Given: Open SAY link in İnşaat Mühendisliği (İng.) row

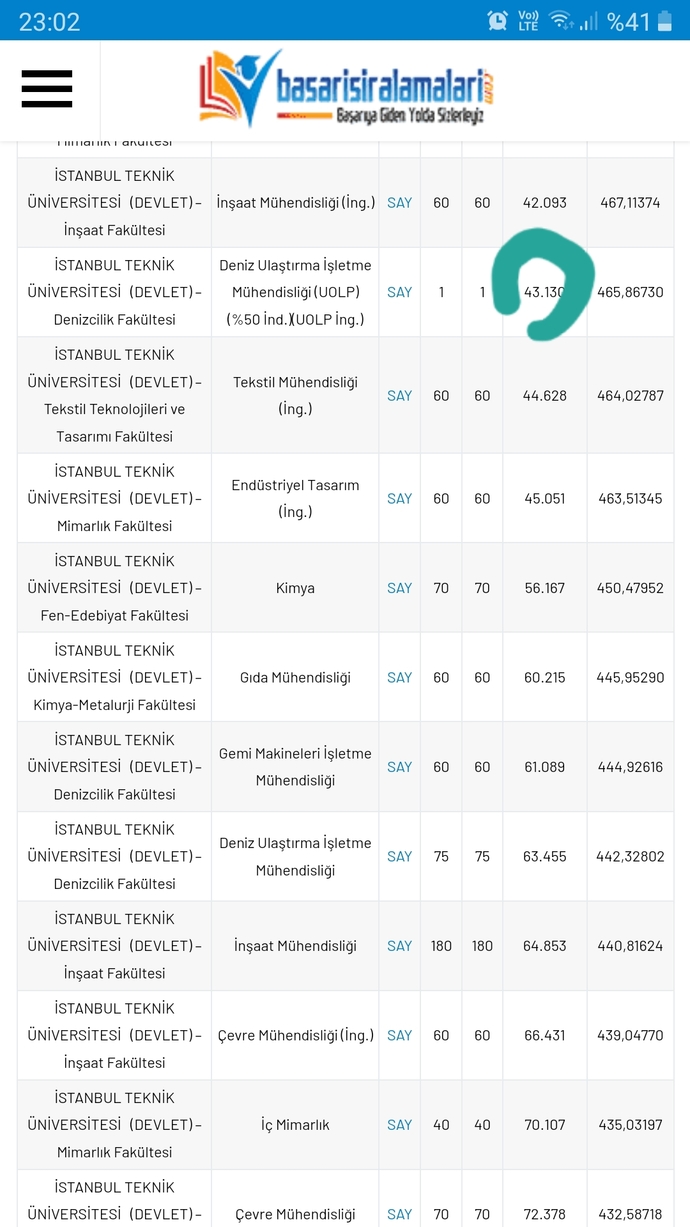Looking at the screenshot, I should click(x=399, y=202).
